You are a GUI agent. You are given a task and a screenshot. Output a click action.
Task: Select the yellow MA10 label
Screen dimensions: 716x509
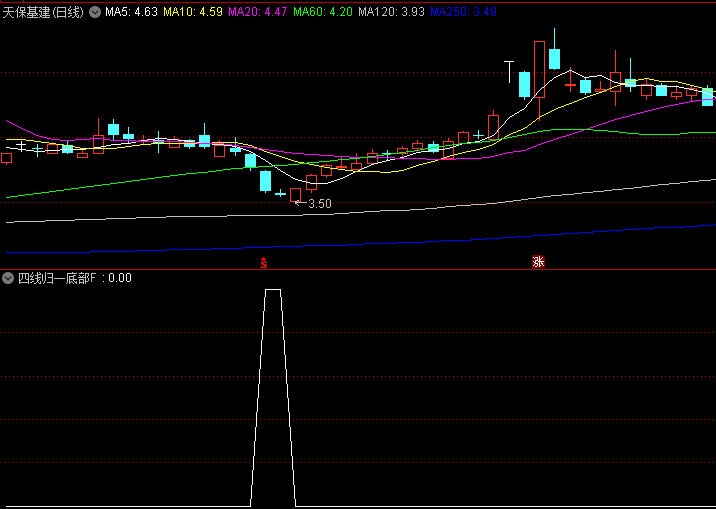192,12
